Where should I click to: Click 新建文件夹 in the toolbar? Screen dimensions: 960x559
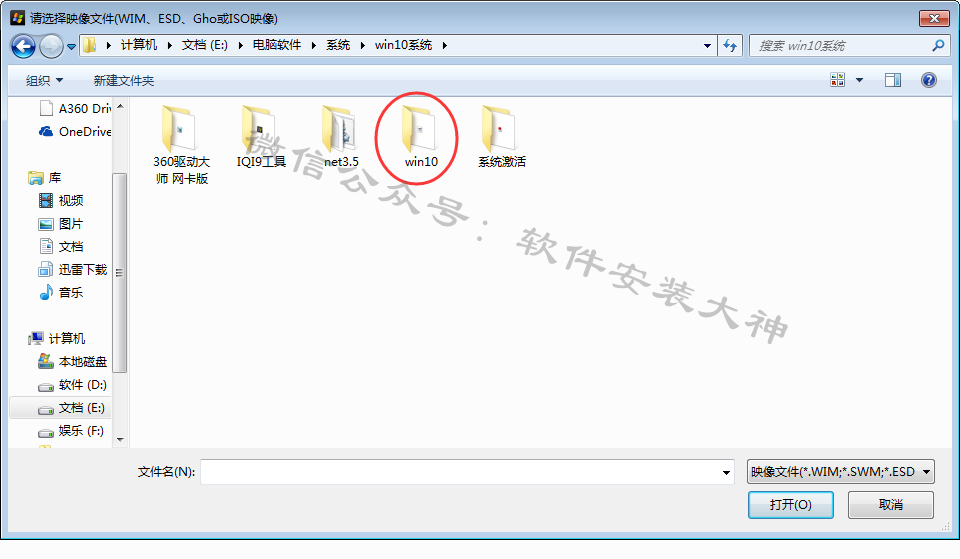[124, 81]
